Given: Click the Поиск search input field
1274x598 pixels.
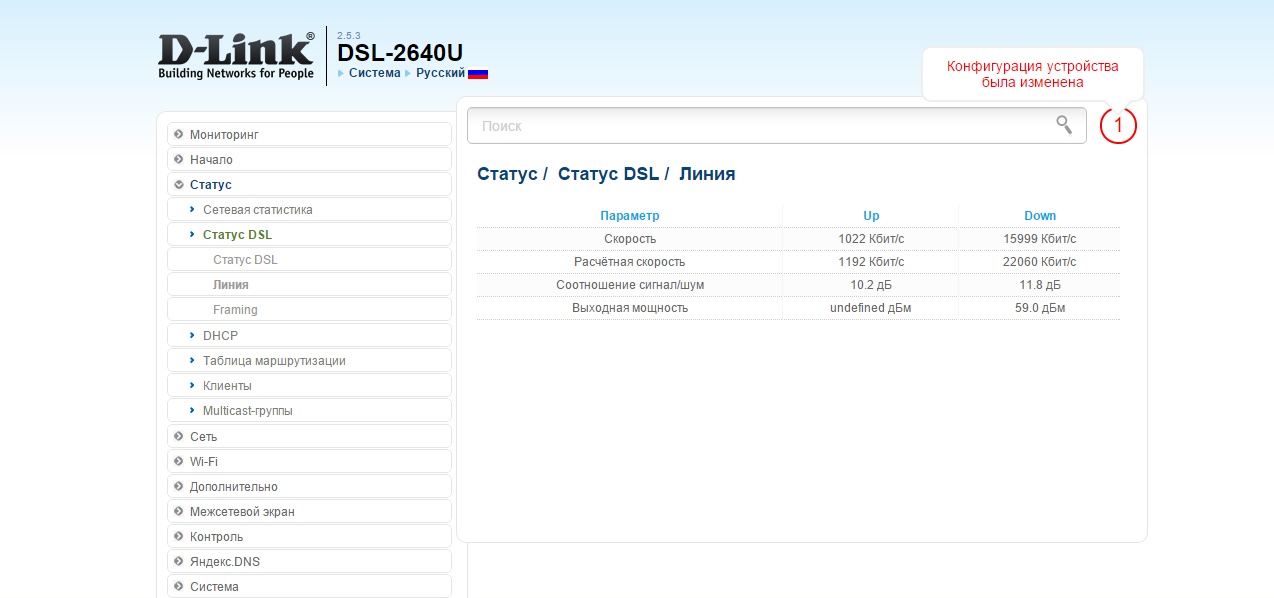Looking at the screenshot, I should [760, 126].
